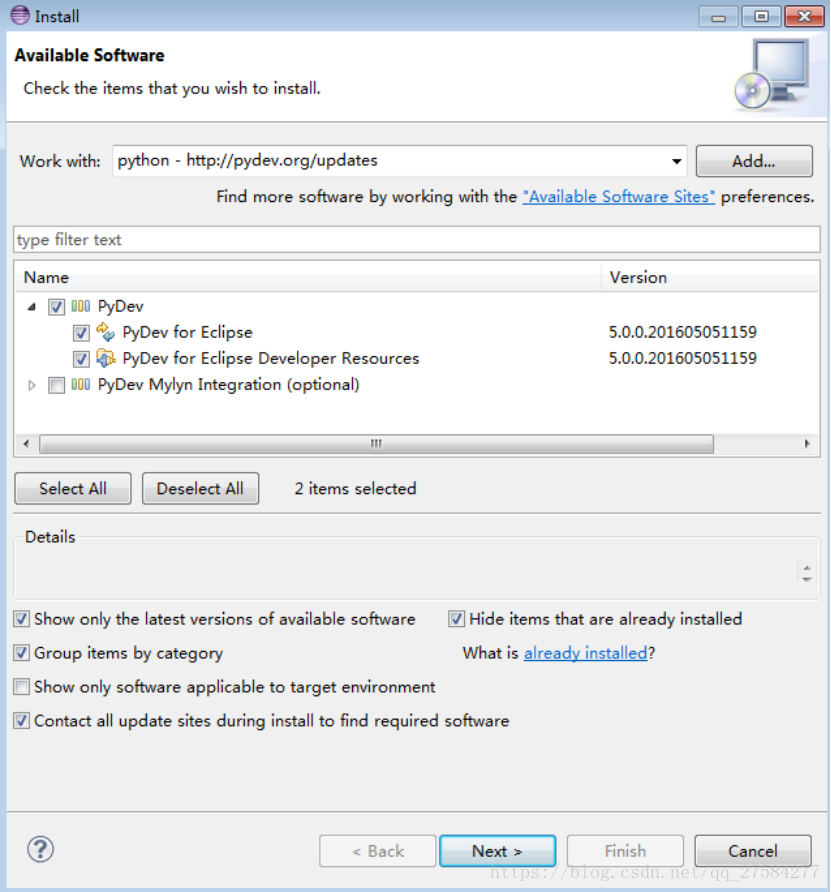
Task: Click the Version column header
Action: click(x=710, y=277)
